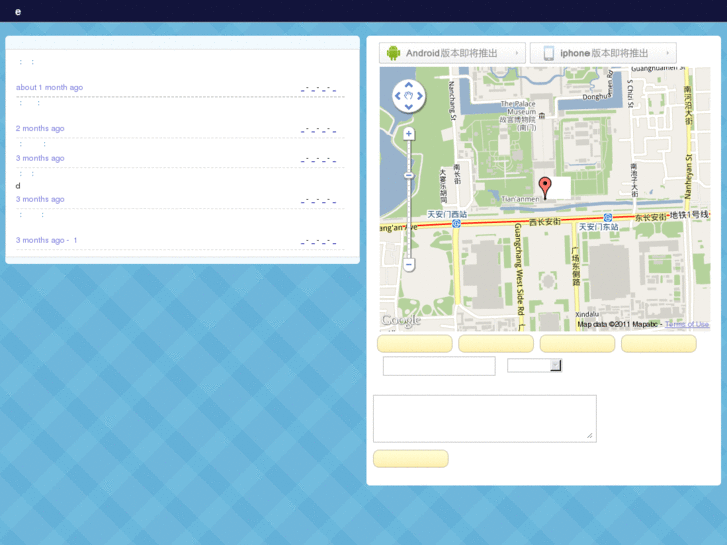Click the textarea resize grip corner

click(590, 436)
